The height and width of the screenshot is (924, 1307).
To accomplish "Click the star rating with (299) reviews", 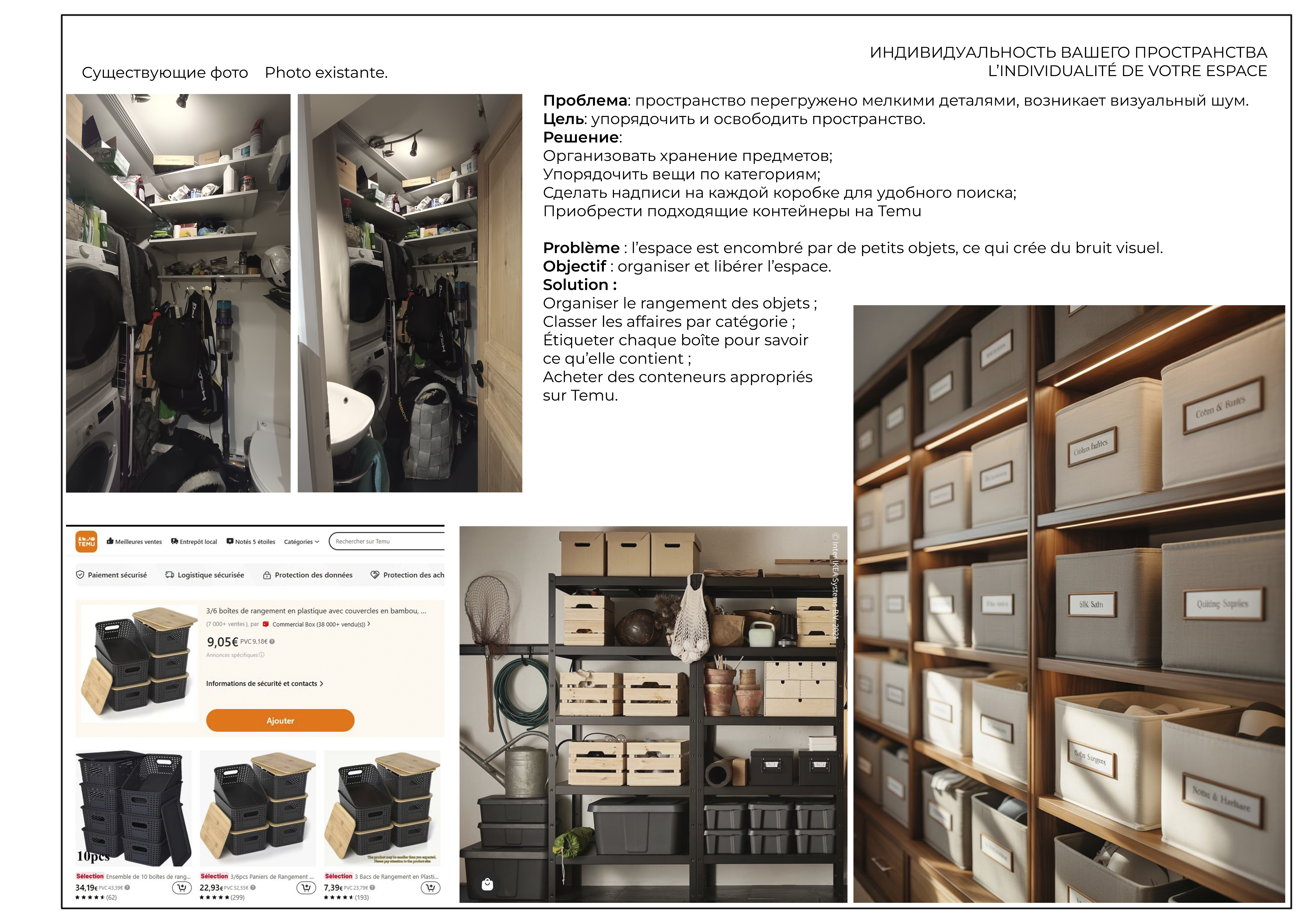I will coord(222,898).
